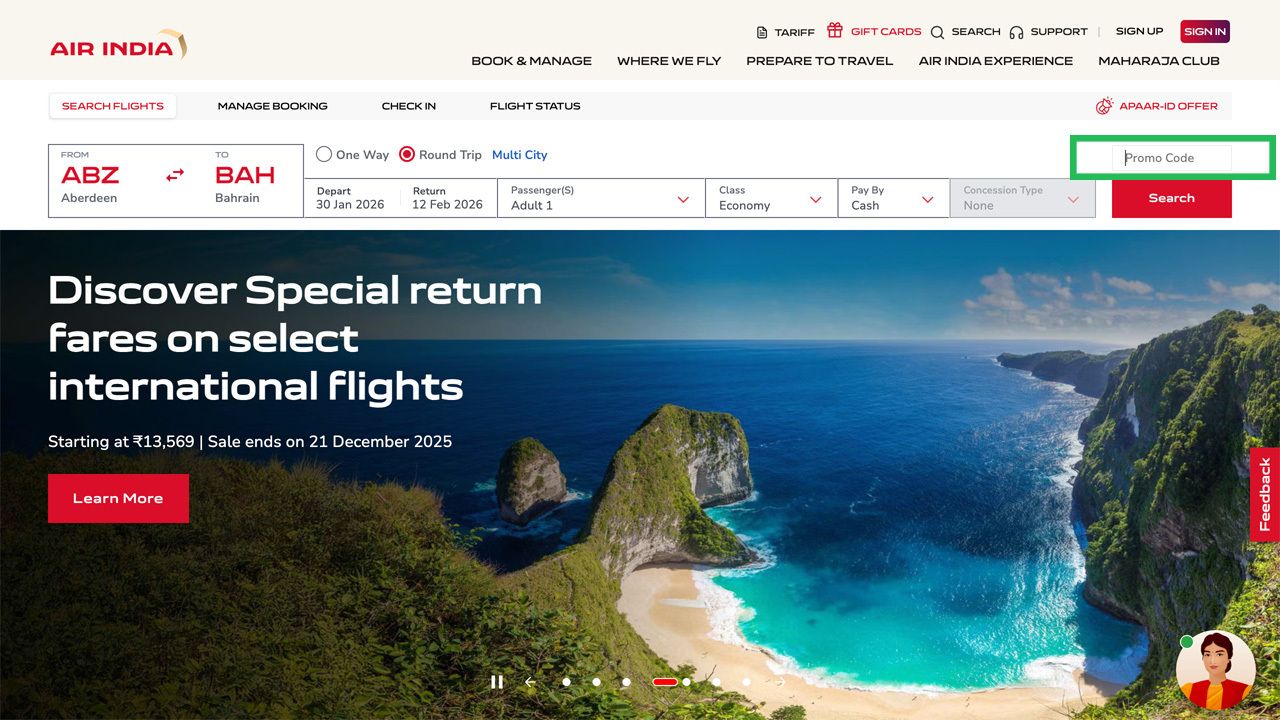Jump to the first carousel dot
Viewport: 1280px width, 720px height.
[x=566, y=682]
